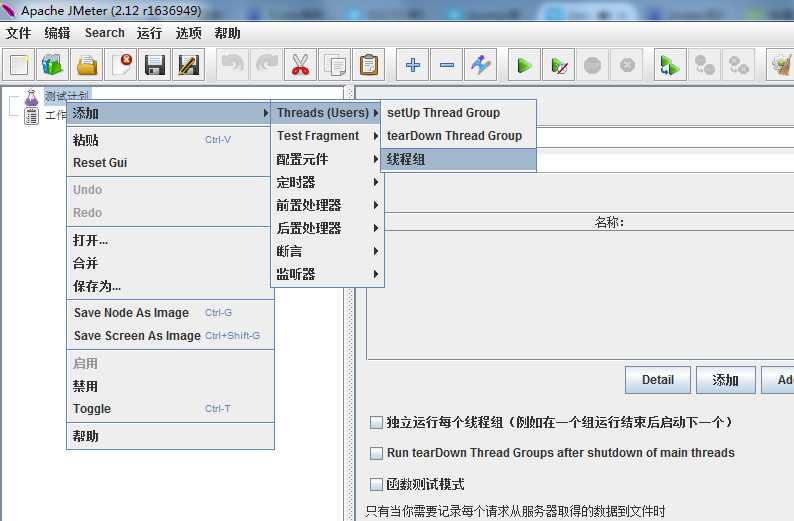
Task: Click the New test plan toolbar icon
Action: click(x=19, y=65)
